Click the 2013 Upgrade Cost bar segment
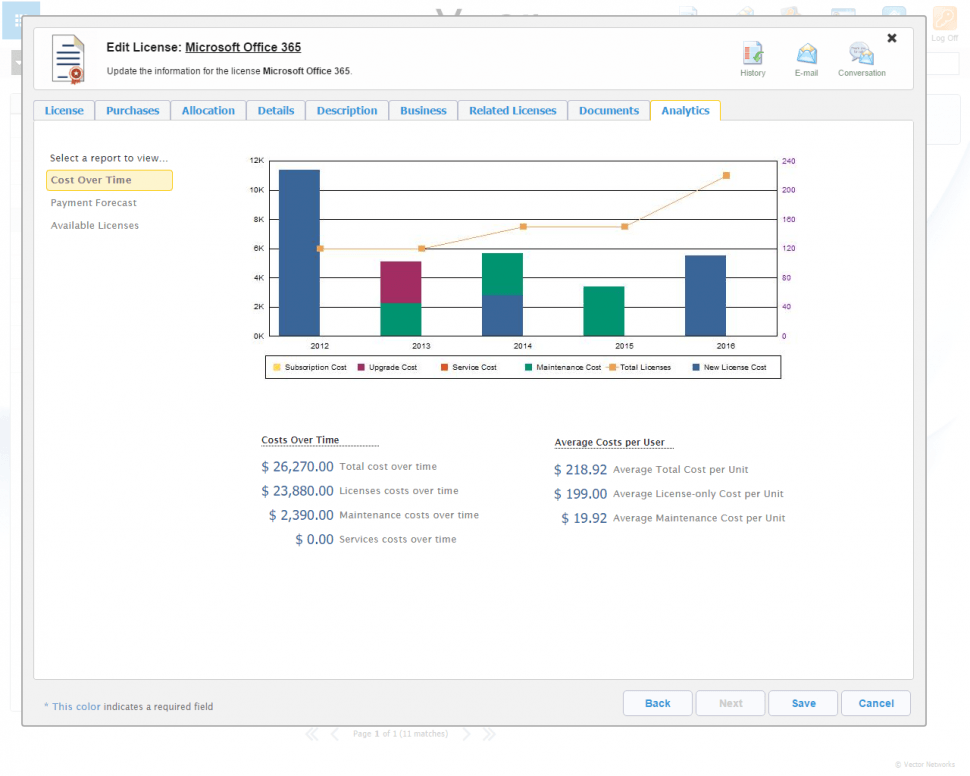 401,282
